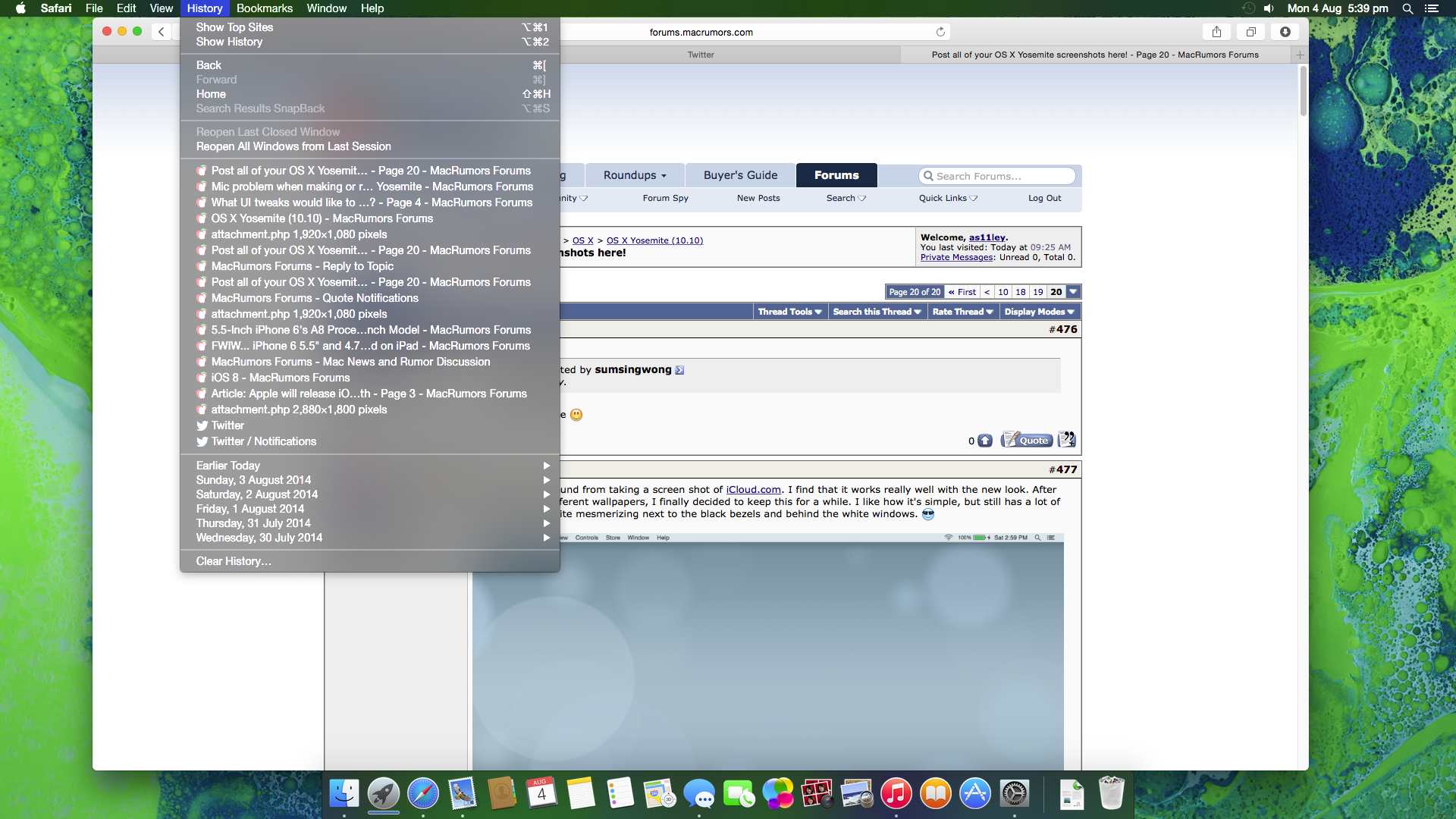1456x819 pixels.
Task: Open Rate Thread dropdown
Action: (x=962, y=312)
